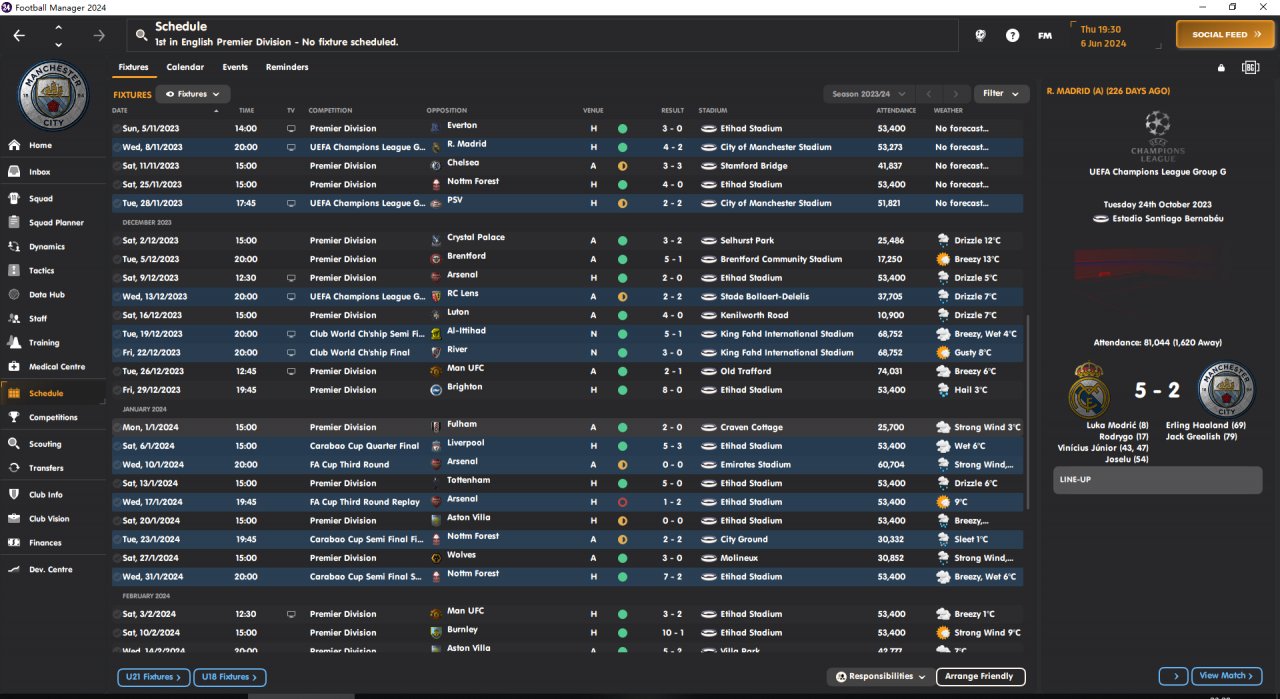Open the Social Feed
Screen dimensions: 1280x699
click(1225, 35)
